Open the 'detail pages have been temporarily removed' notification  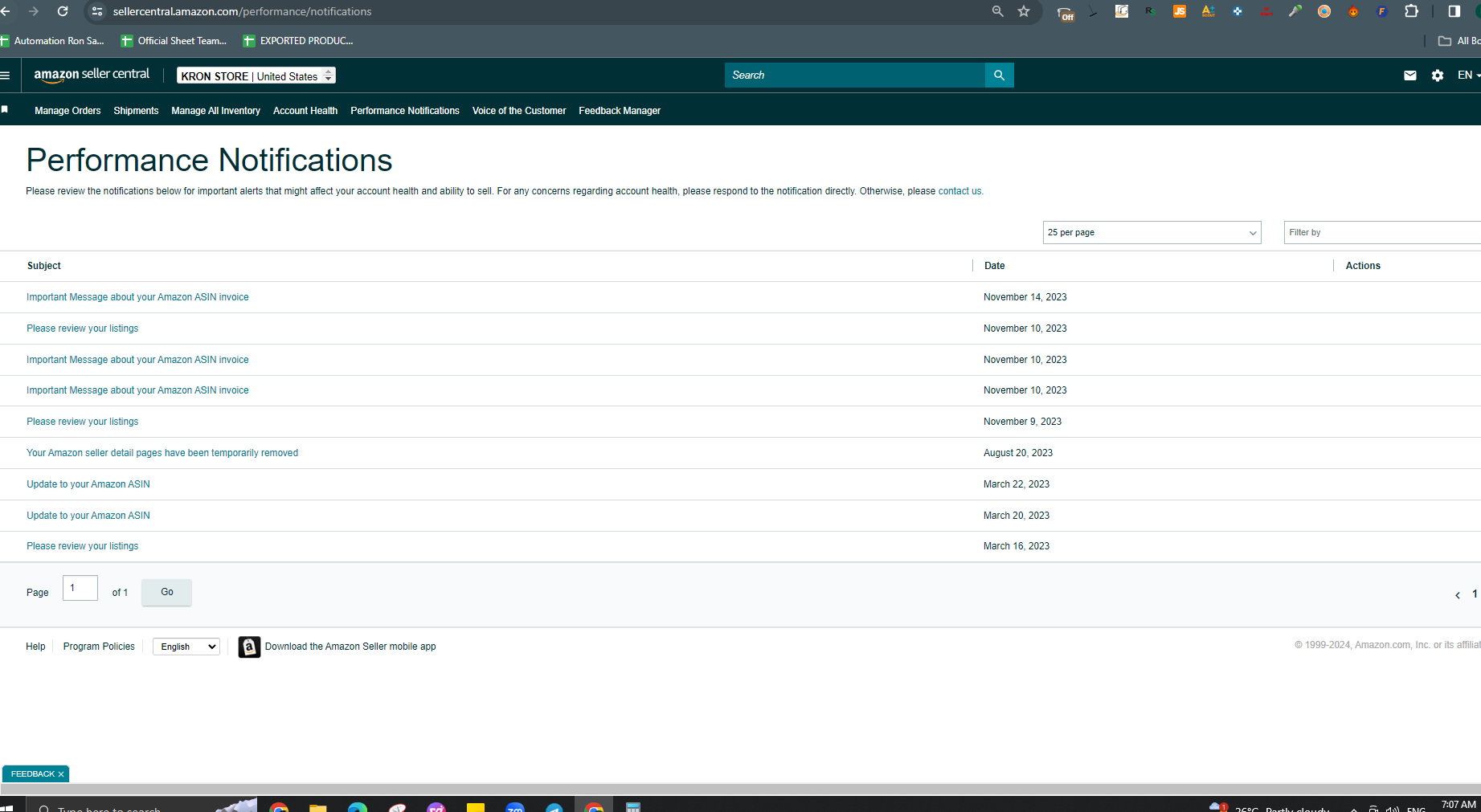[x=162, y=453]
